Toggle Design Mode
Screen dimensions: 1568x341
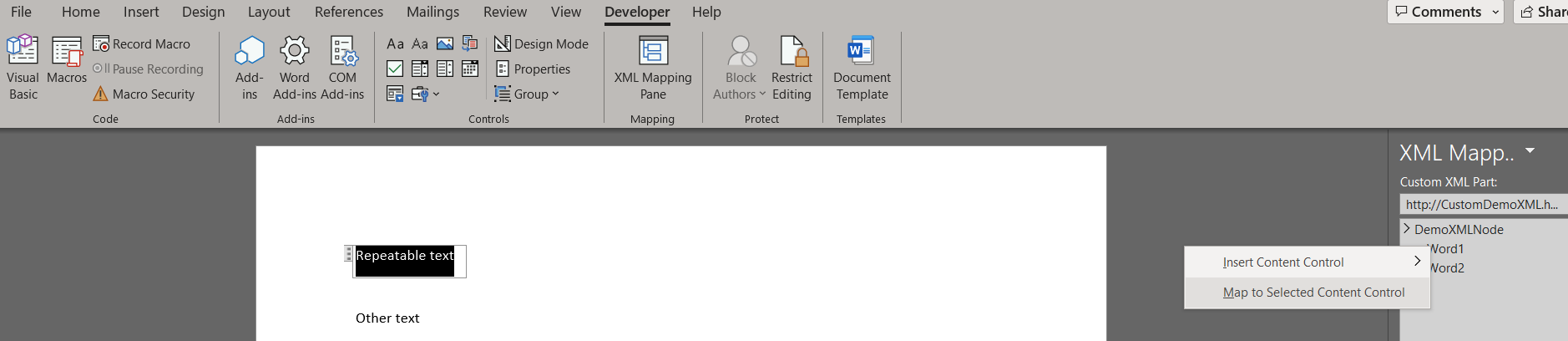pos(541,43)
